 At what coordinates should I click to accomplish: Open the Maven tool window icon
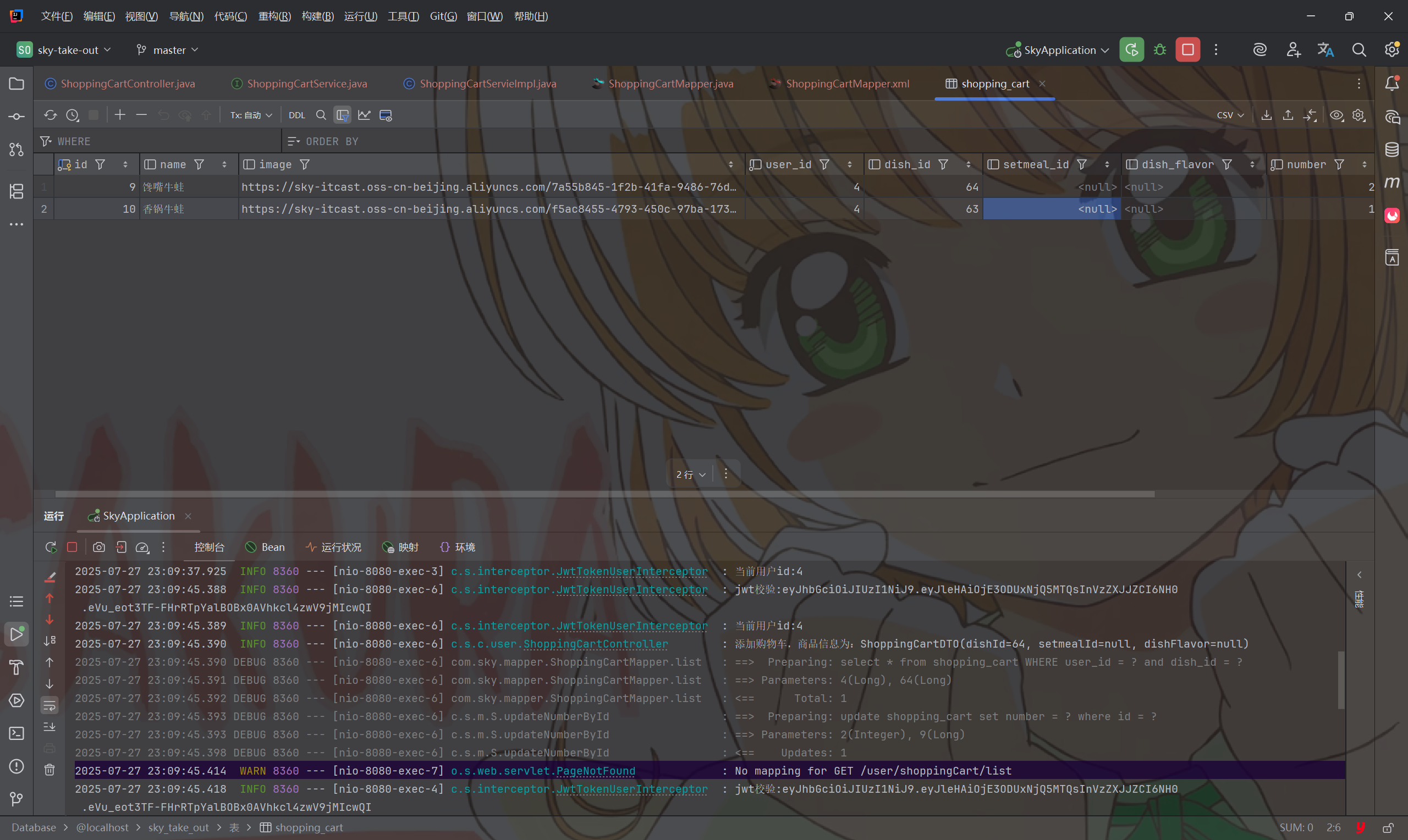click(x=1391, y=183)
